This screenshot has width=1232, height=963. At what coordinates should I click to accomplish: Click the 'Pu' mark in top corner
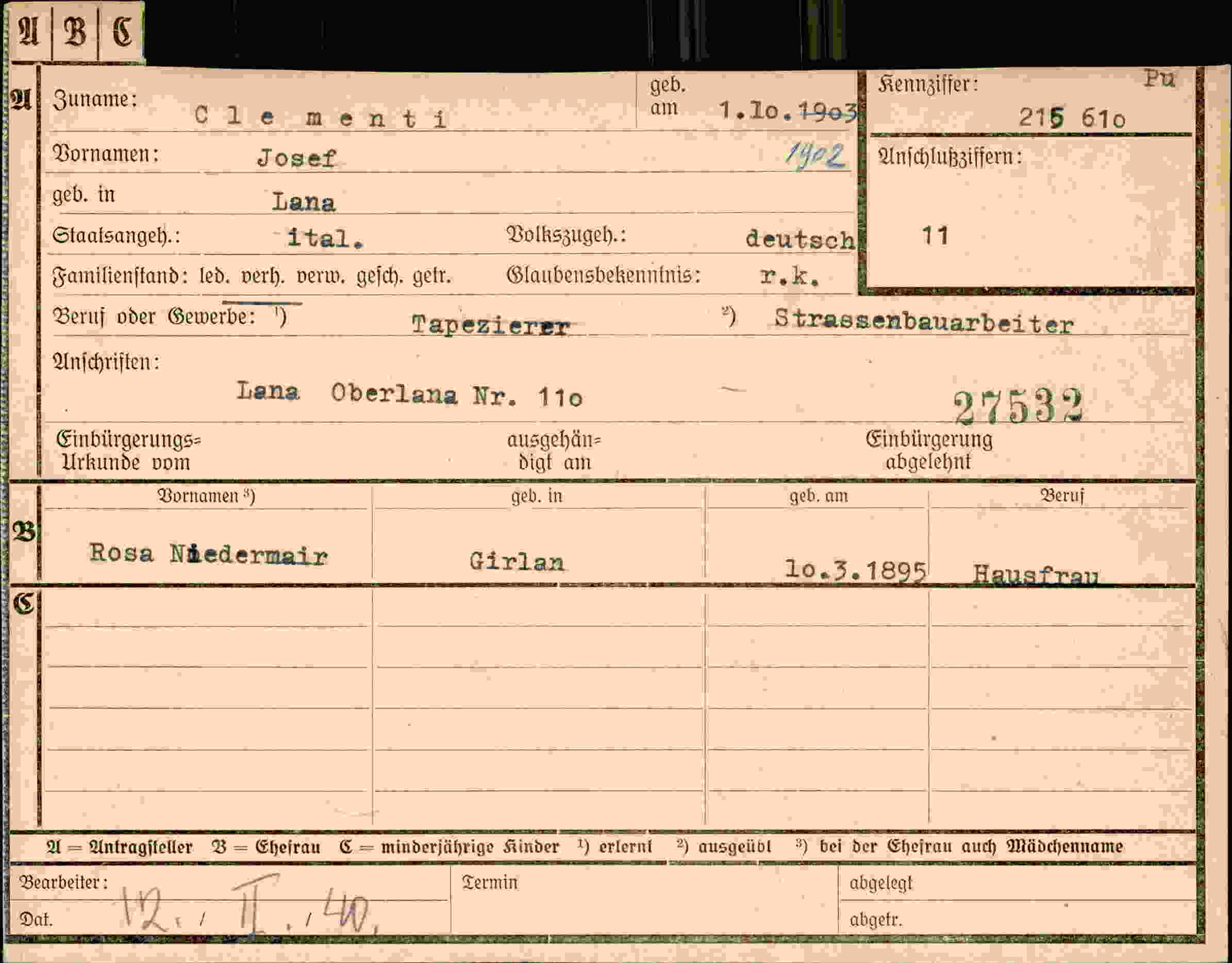1159,79
